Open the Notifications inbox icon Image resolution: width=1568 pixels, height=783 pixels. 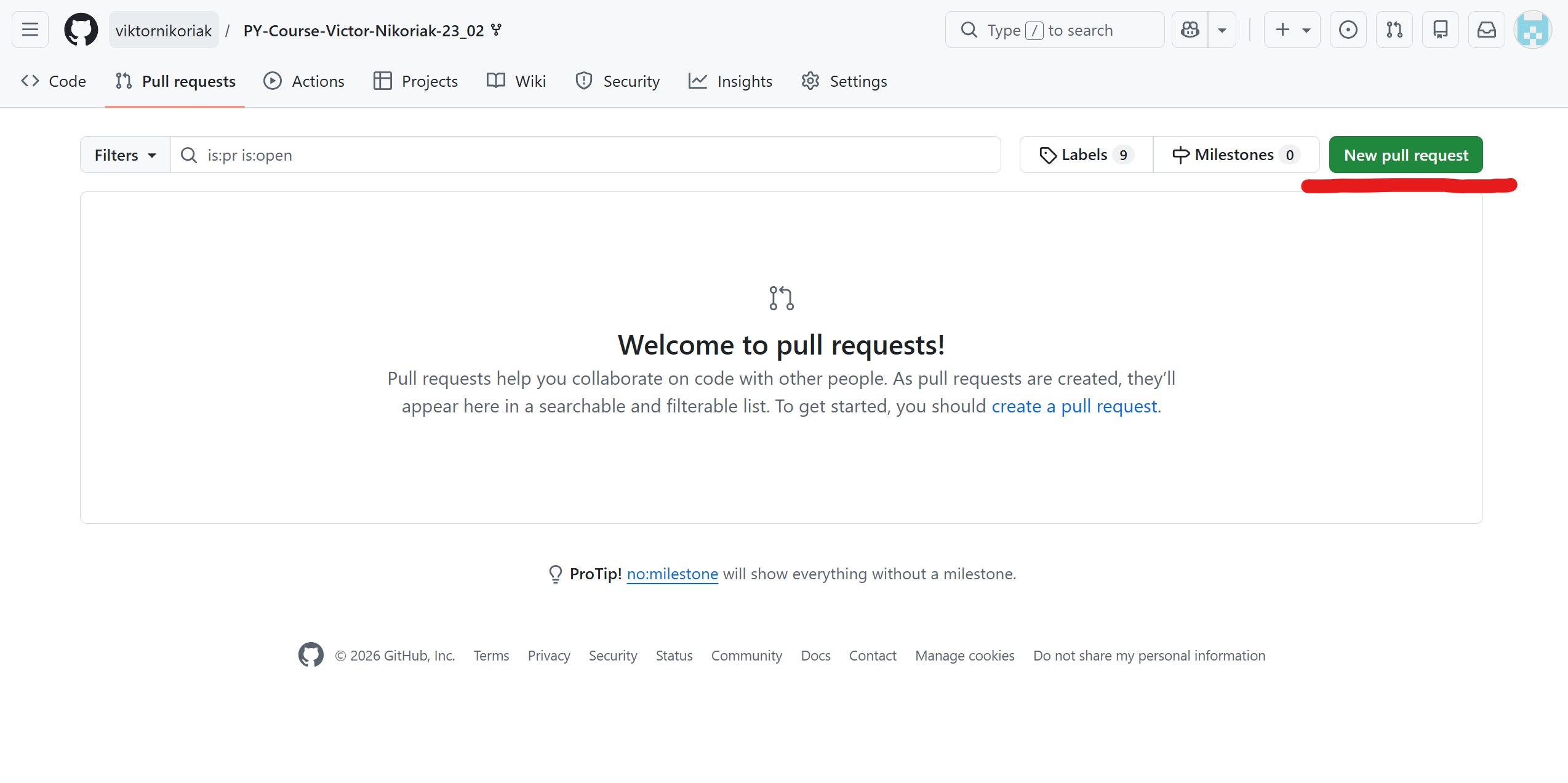1486,30
